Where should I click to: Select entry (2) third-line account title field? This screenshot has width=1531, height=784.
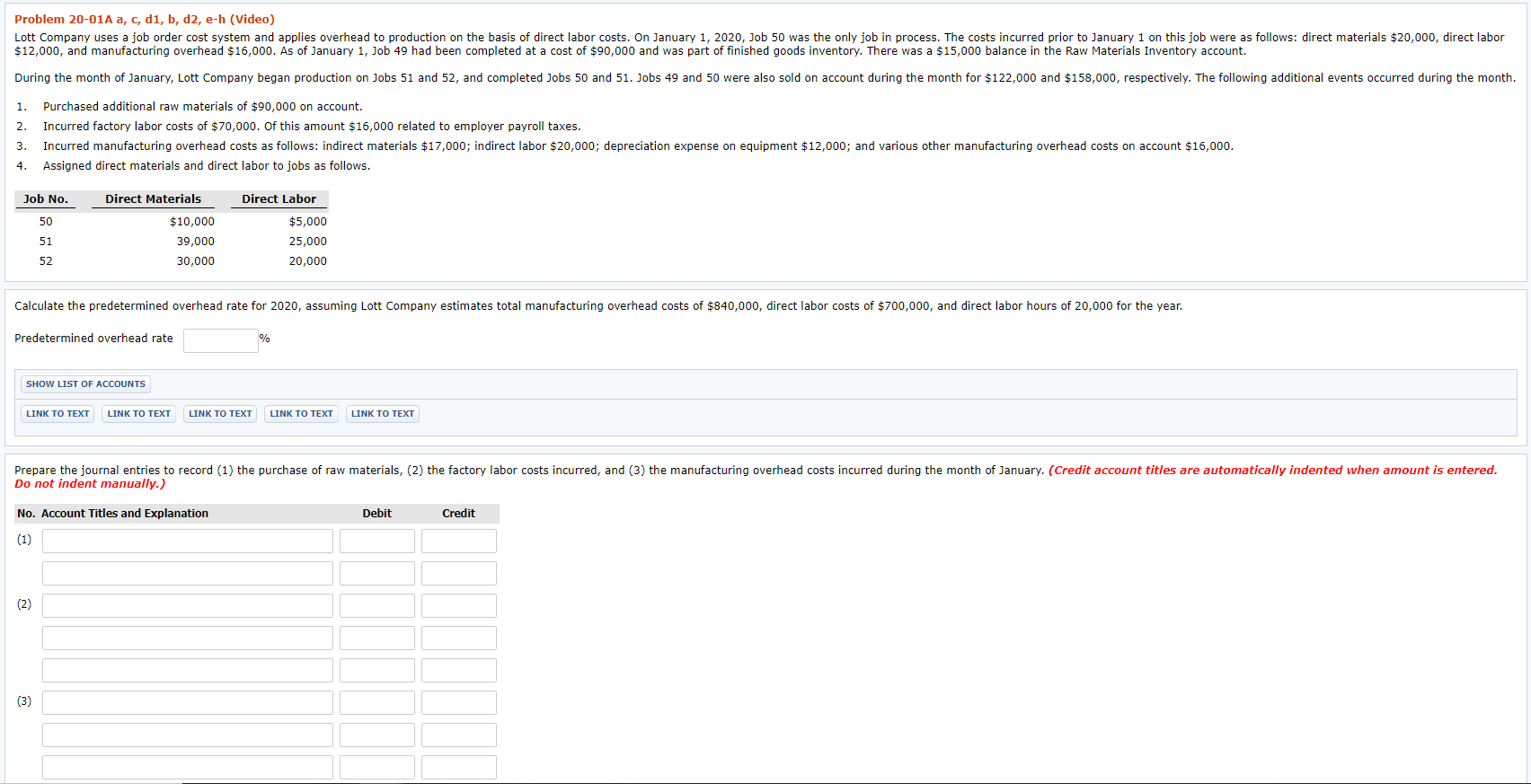(188, 670)
